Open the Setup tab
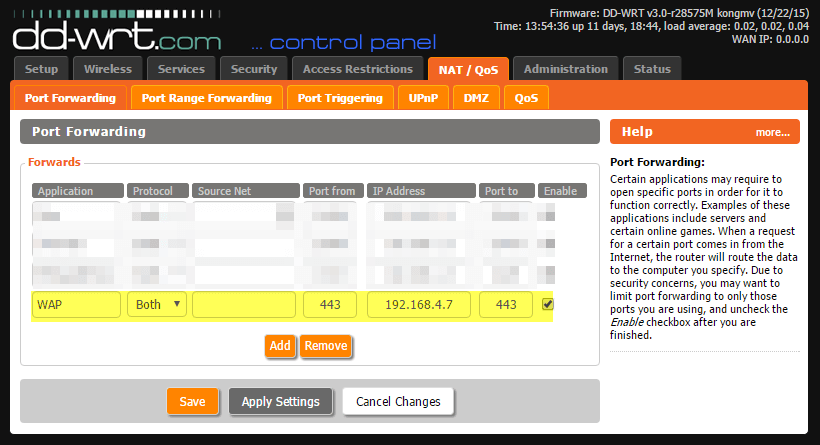Screen dimensions: 820x445 pos(42,69)
